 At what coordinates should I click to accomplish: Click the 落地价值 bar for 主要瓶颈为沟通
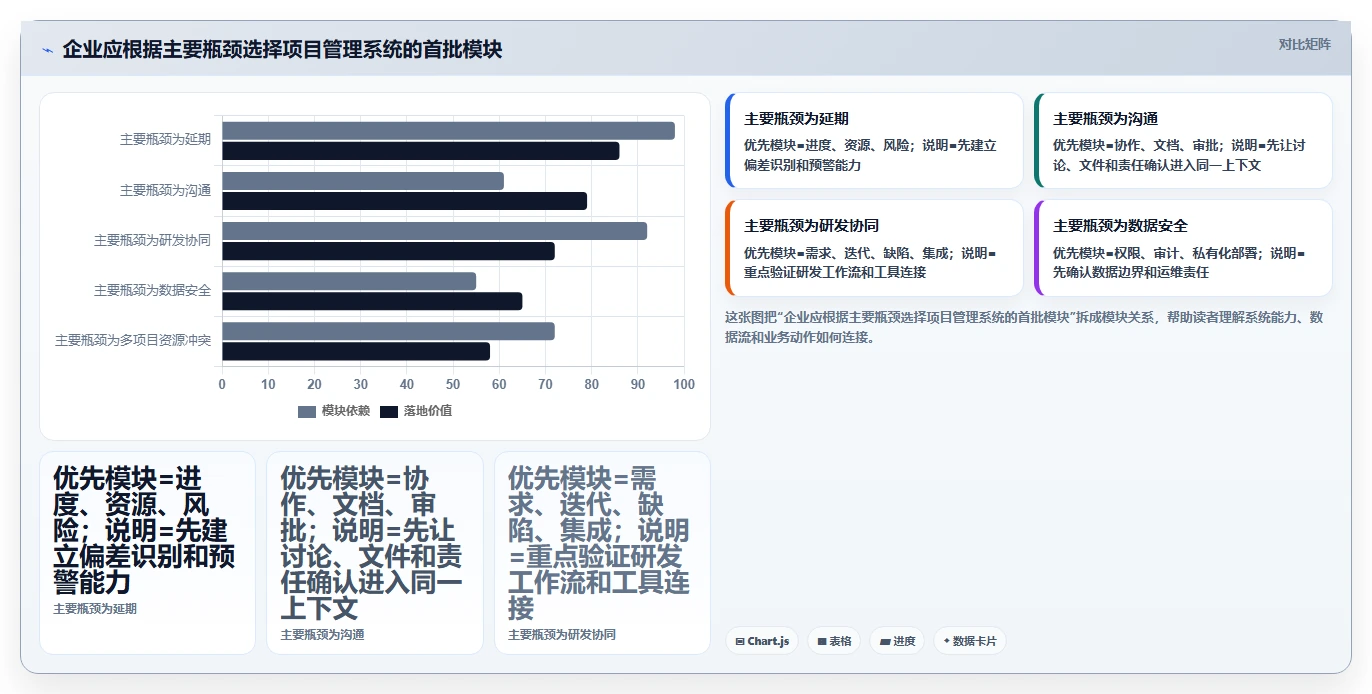point(404,201)
